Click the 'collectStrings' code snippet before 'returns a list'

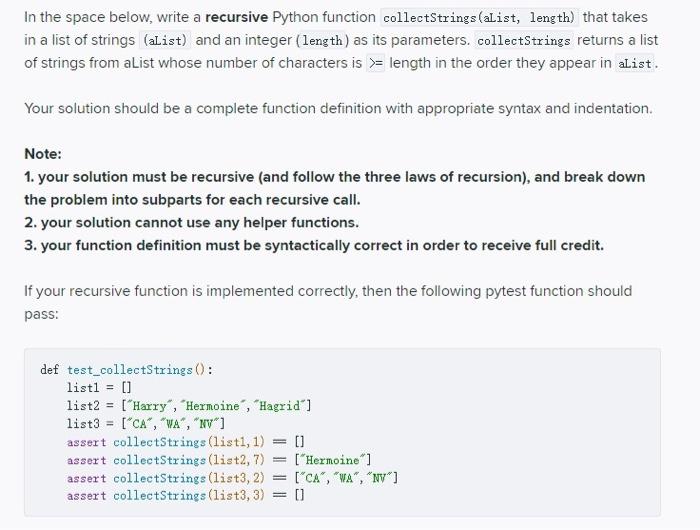(x=524, y=40)
